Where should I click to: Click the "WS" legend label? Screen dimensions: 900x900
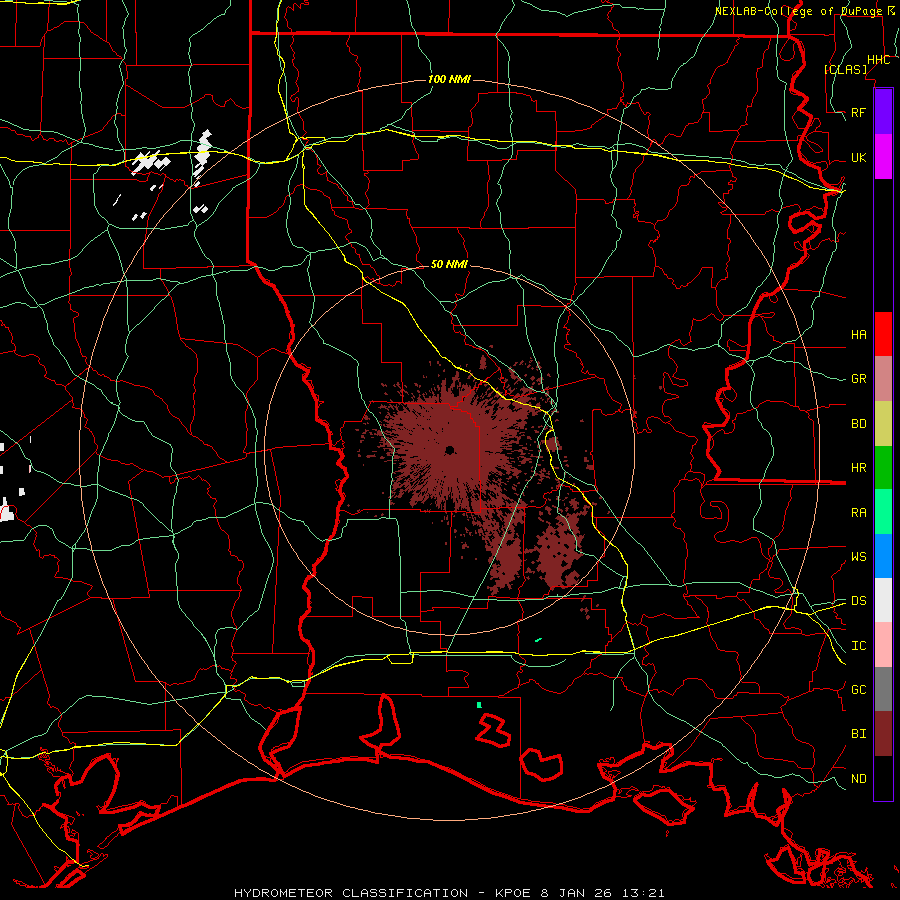[x=858, y=557]
